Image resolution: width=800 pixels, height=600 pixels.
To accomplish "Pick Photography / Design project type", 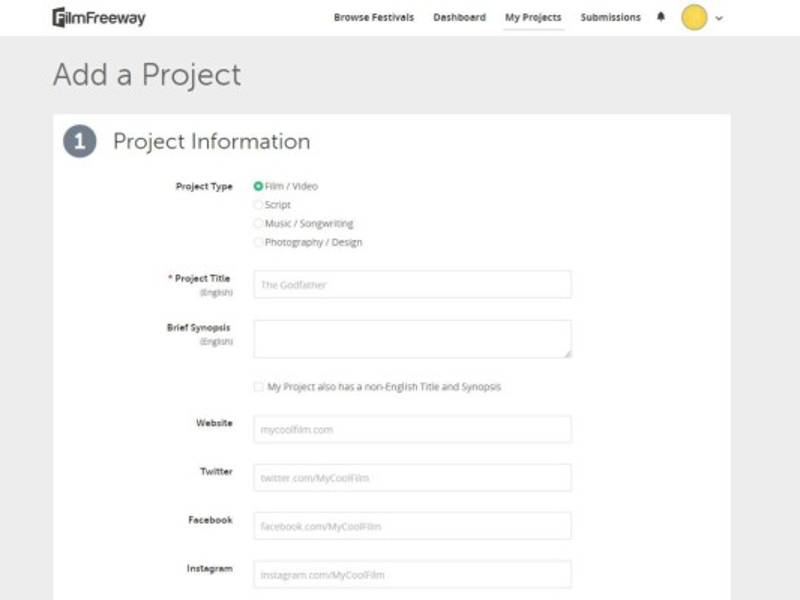I will point(259,242).
